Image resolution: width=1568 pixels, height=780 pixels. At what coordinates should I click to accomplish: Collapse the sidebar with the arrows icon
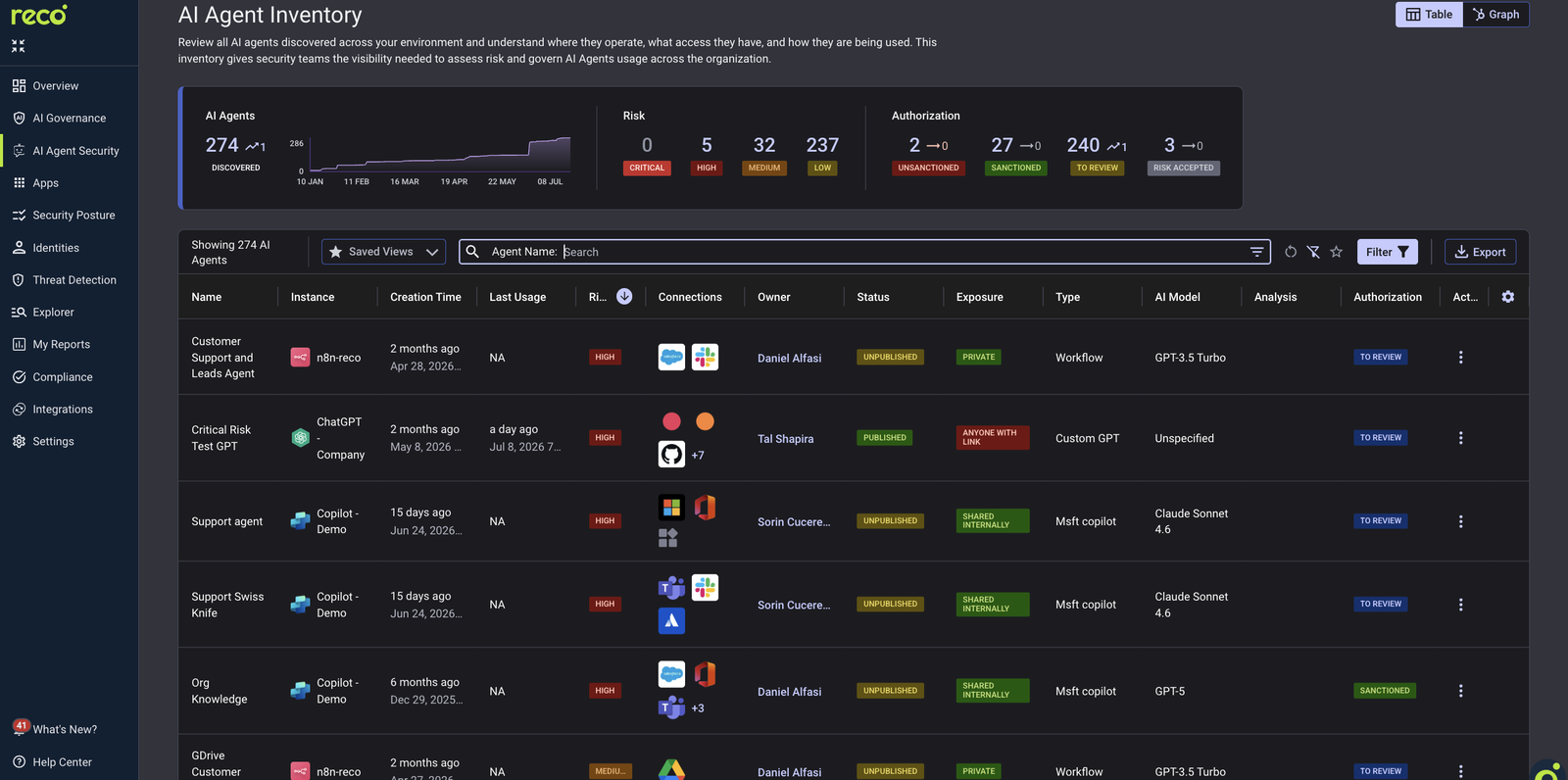tap(19, 46)
